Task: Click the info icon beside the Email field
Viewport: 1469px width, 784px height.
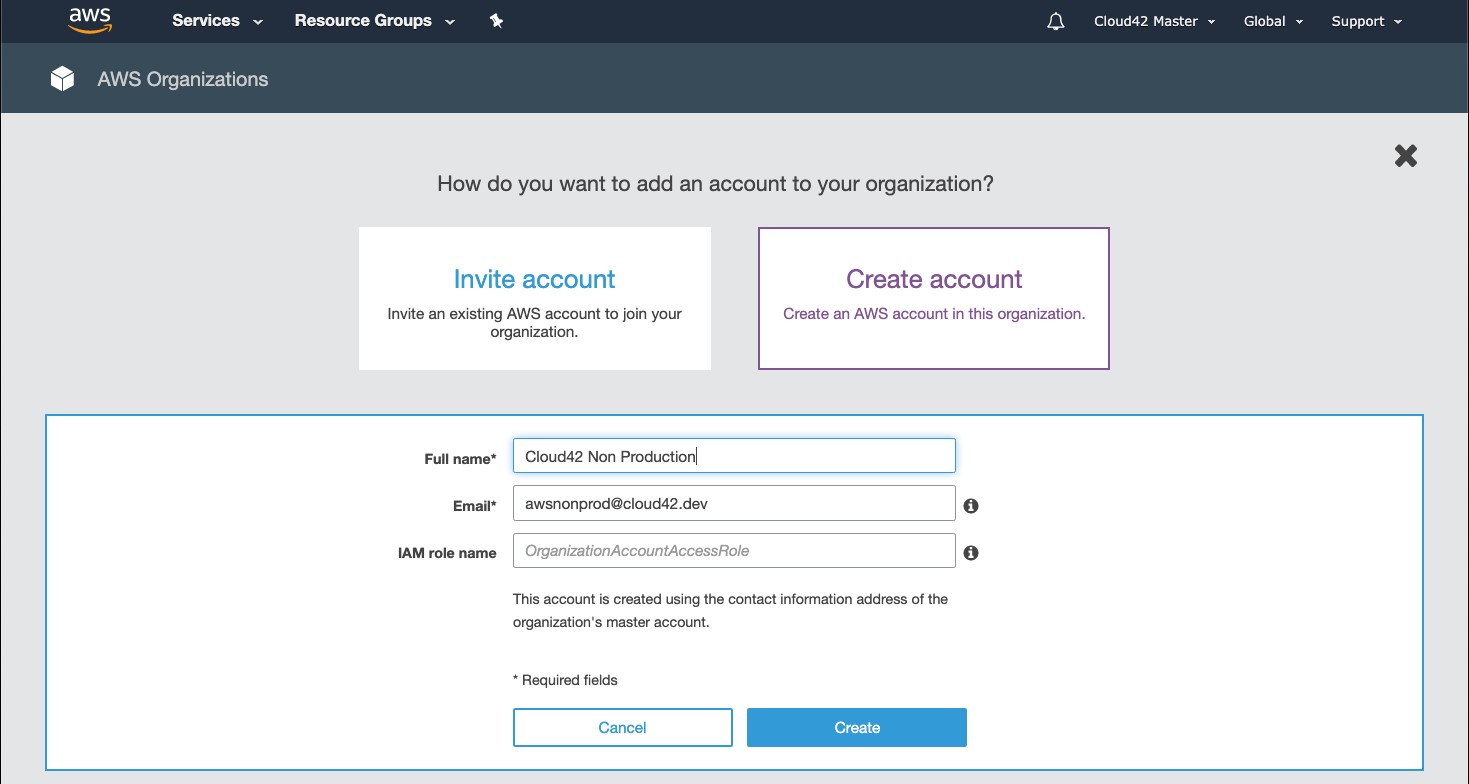Action: (969, 506)
